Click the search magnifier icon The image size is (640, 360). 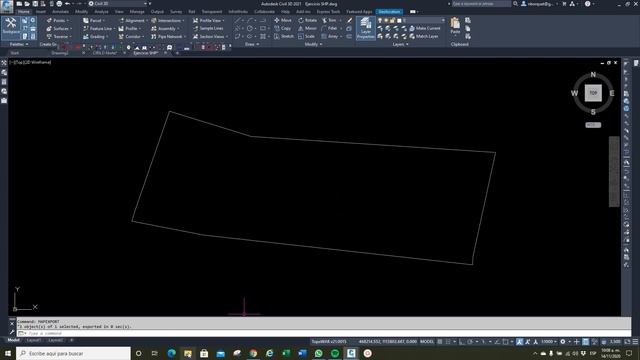[516, 4]
